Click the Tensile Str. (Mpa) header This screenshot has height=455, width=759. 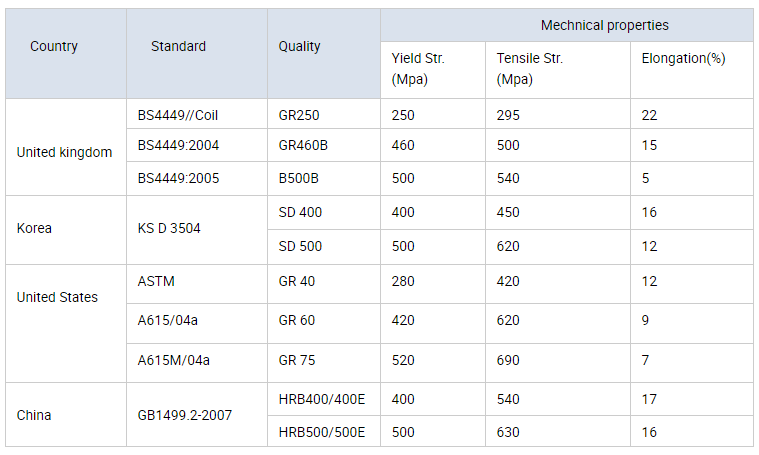[x=558, y=70]
